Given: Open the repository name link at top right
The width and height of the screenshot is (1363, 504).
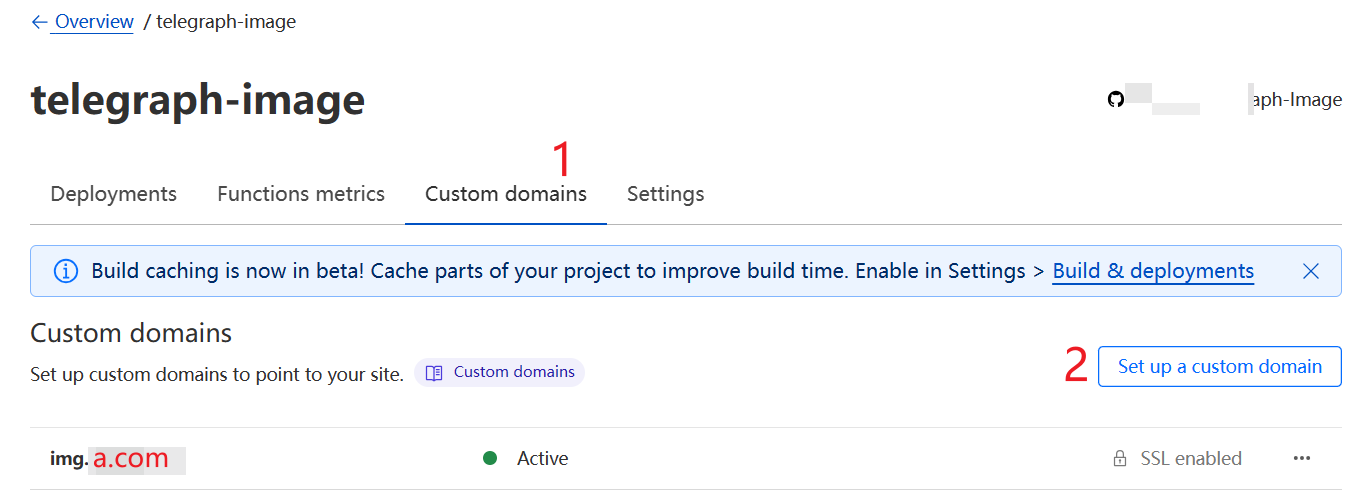Looking at the screenshot, I should coord(1296,100).
